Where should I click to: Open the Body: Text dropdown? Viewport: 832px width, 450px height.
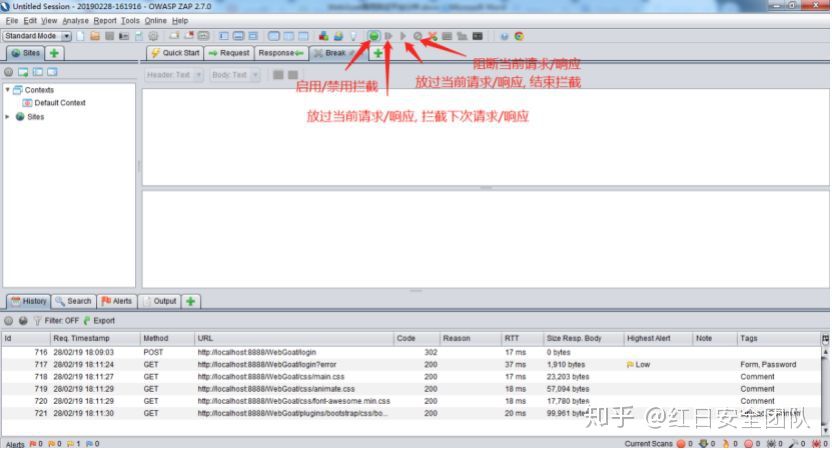tap(234, 75)
